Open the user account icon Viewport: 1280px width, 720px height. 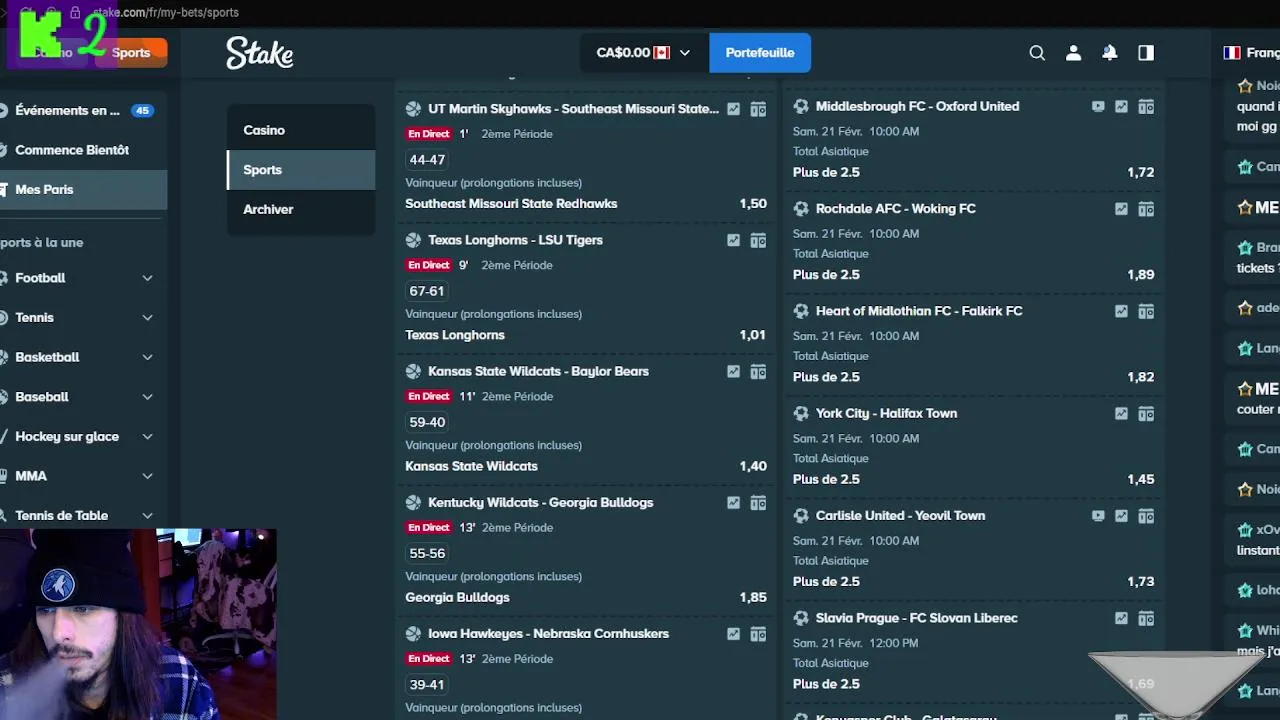point(1073,53)
